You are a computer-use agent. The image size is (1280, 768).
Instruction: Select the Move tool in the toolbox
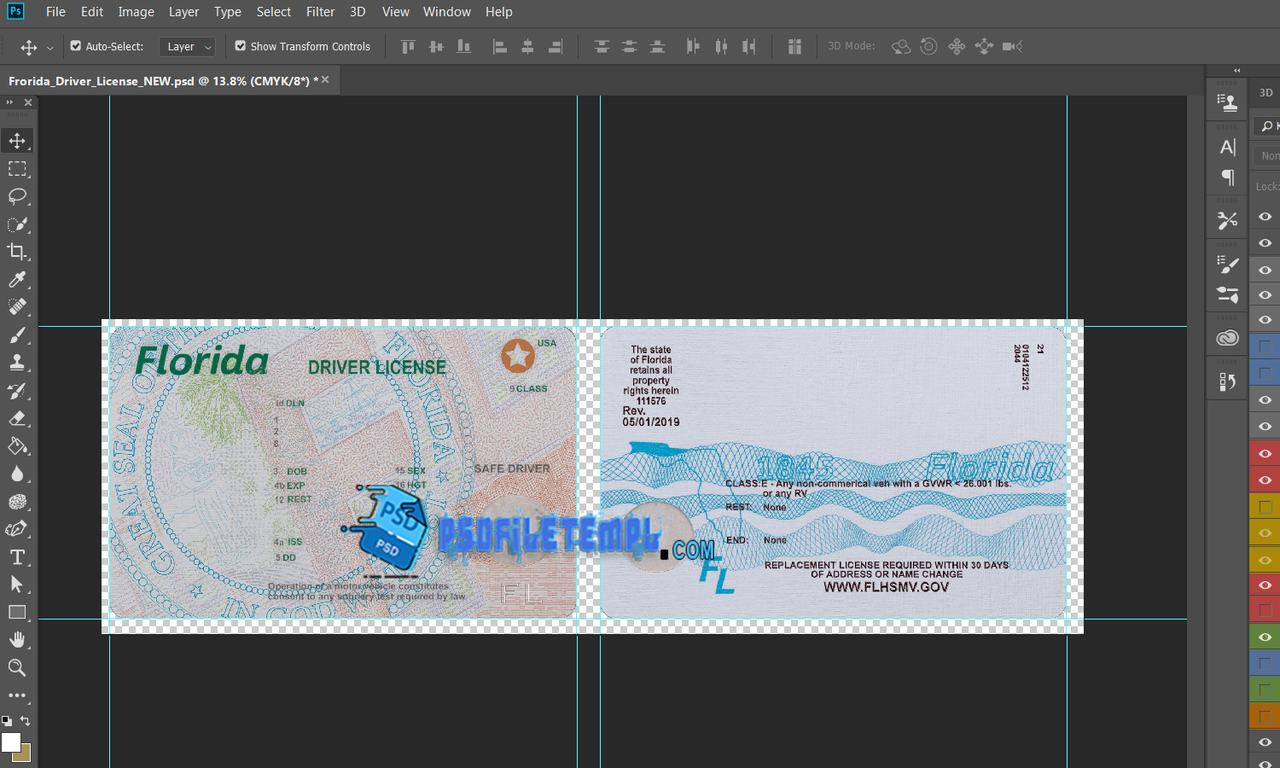[x=18, y=141]
